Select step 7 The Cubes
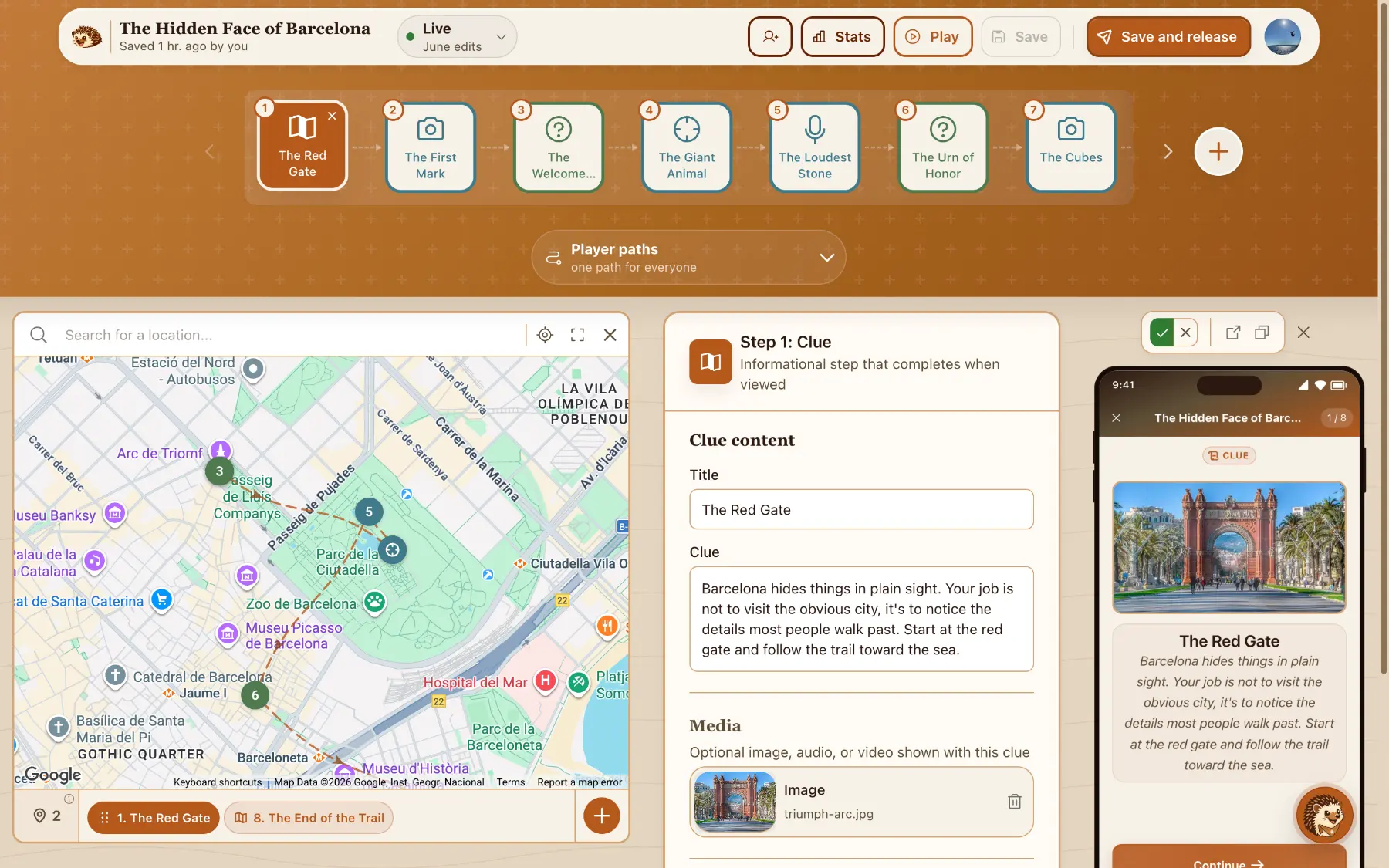 [1070, 147]
